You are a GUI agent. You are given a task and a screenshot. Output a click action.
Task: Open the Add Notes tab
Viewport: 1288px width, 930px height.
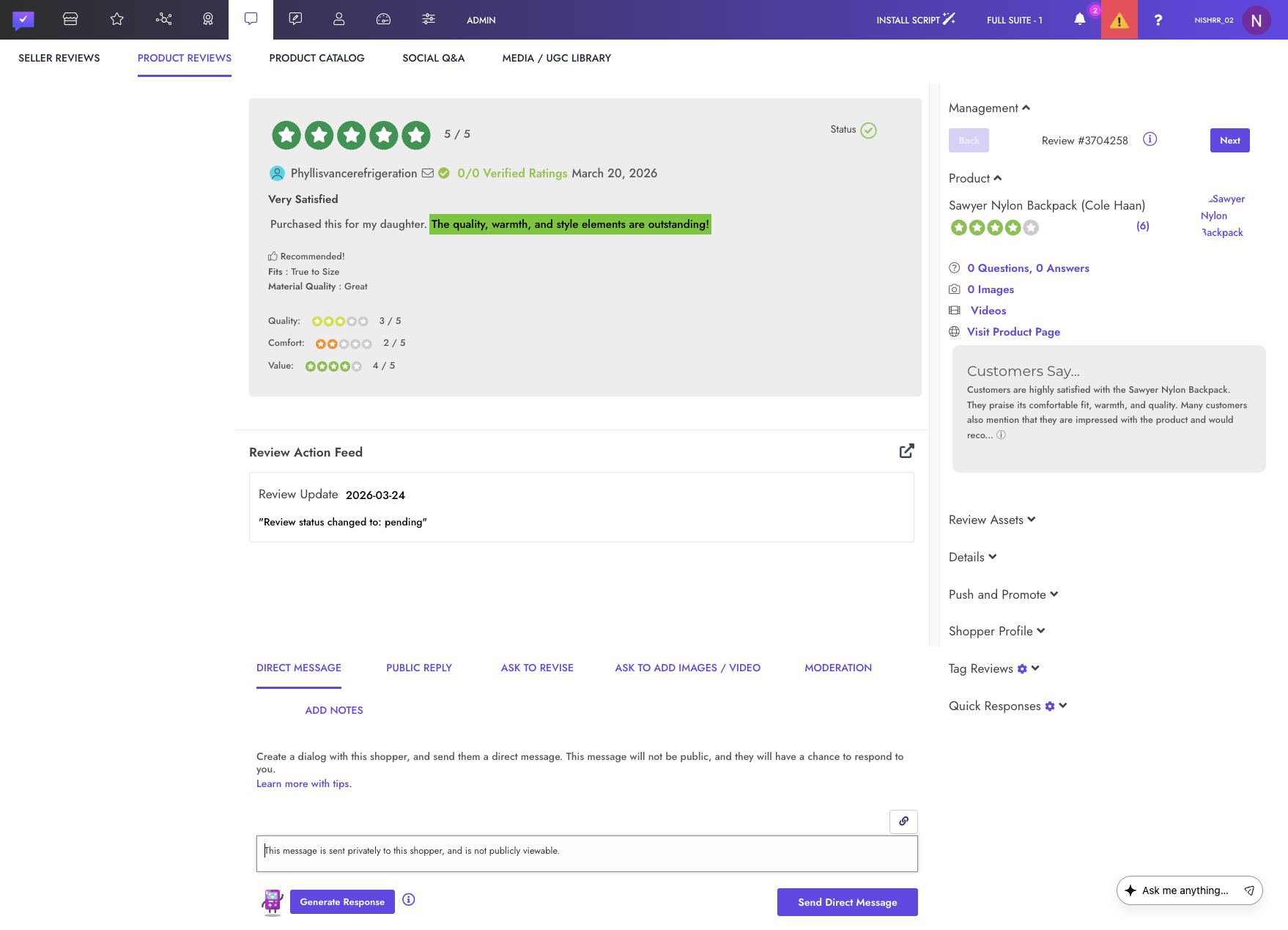point(334,710)
